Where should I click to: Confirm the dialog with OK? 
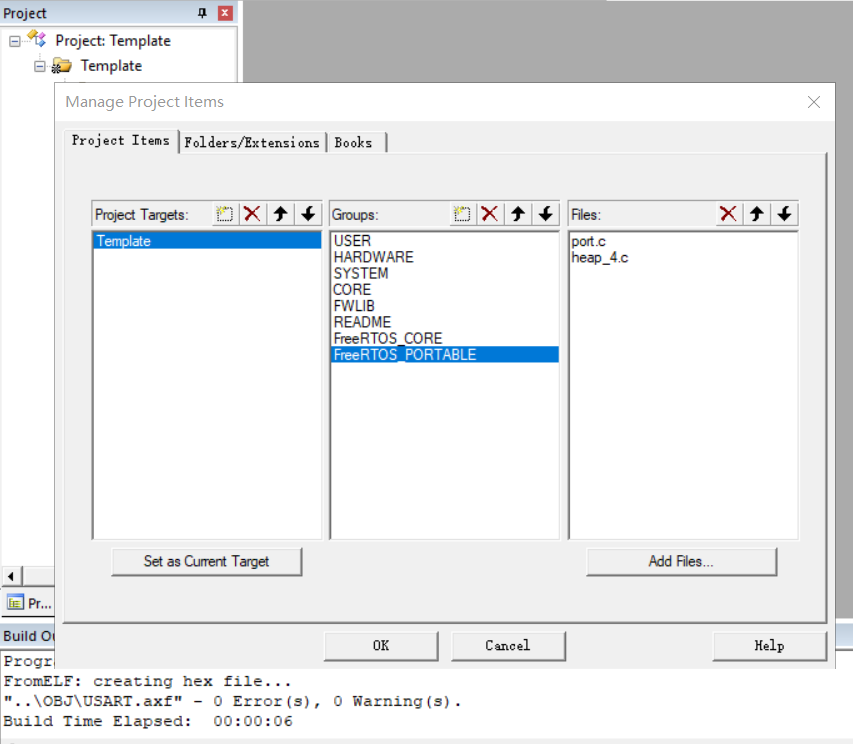tap(381, 646)
